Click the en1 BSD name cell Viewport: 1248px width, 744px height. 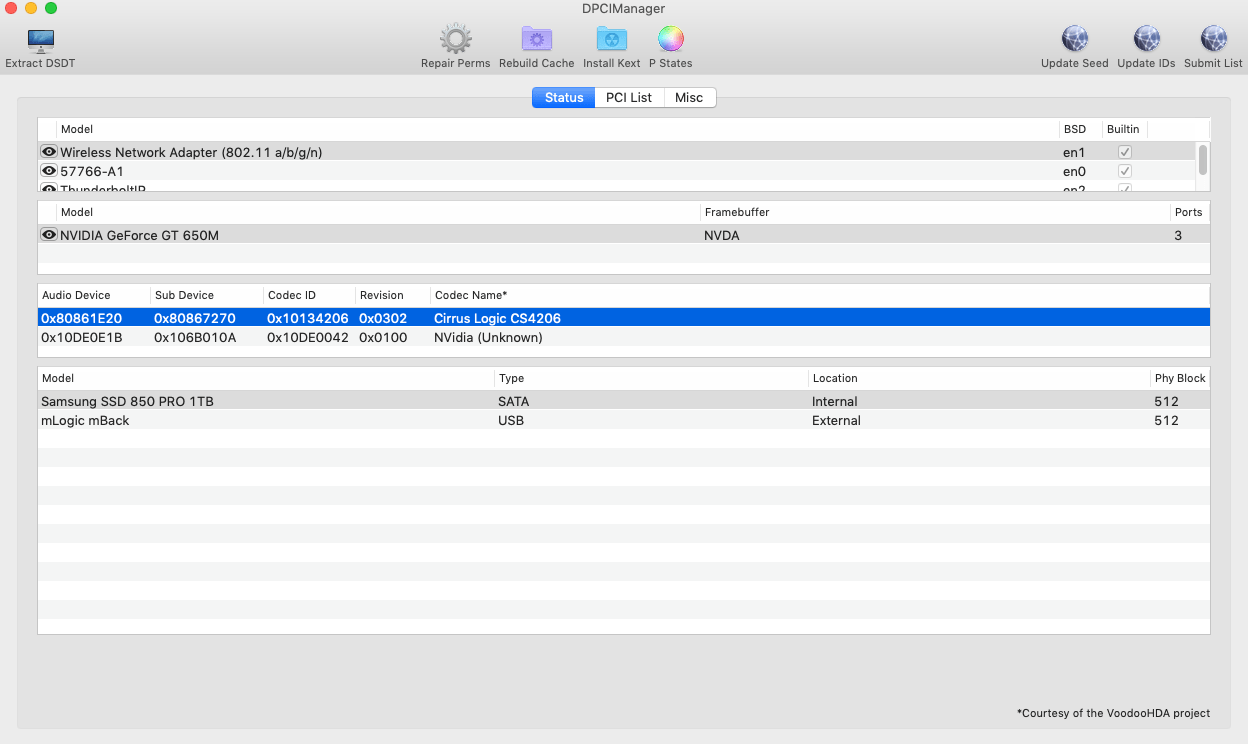(1074, 152)
